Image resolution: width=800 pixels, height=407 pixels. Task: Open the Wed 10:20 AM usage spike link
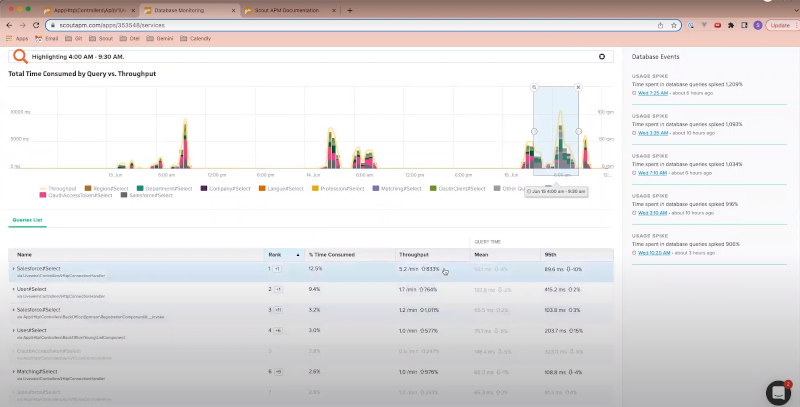(652, 252)
